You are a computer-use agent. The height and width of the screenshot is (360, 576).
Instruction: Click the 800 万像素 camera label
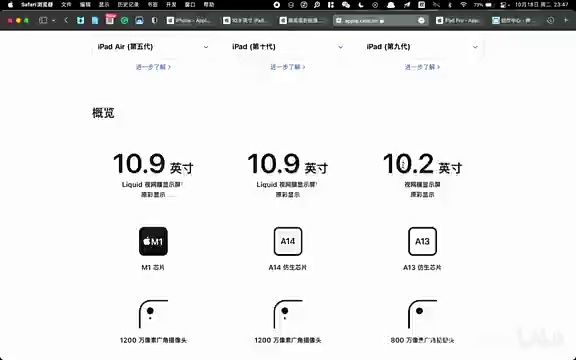coord(422,341)
